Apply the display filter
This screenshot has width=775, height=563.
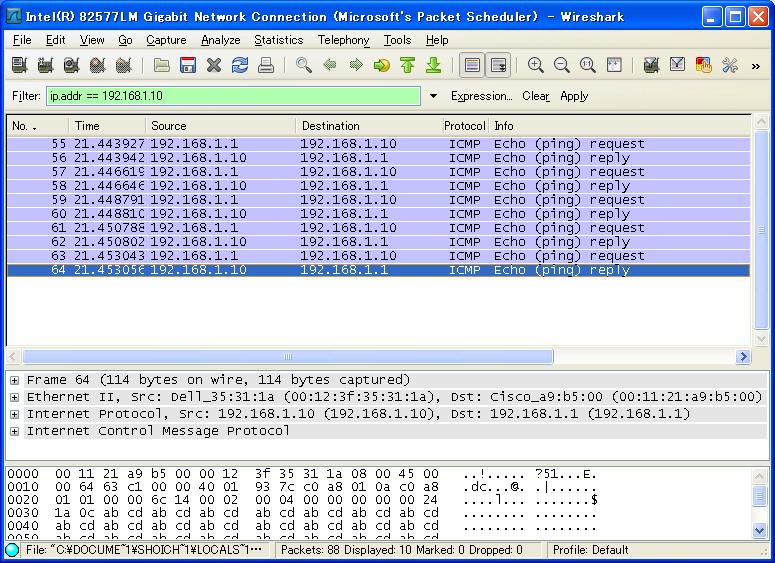[574, 96]
